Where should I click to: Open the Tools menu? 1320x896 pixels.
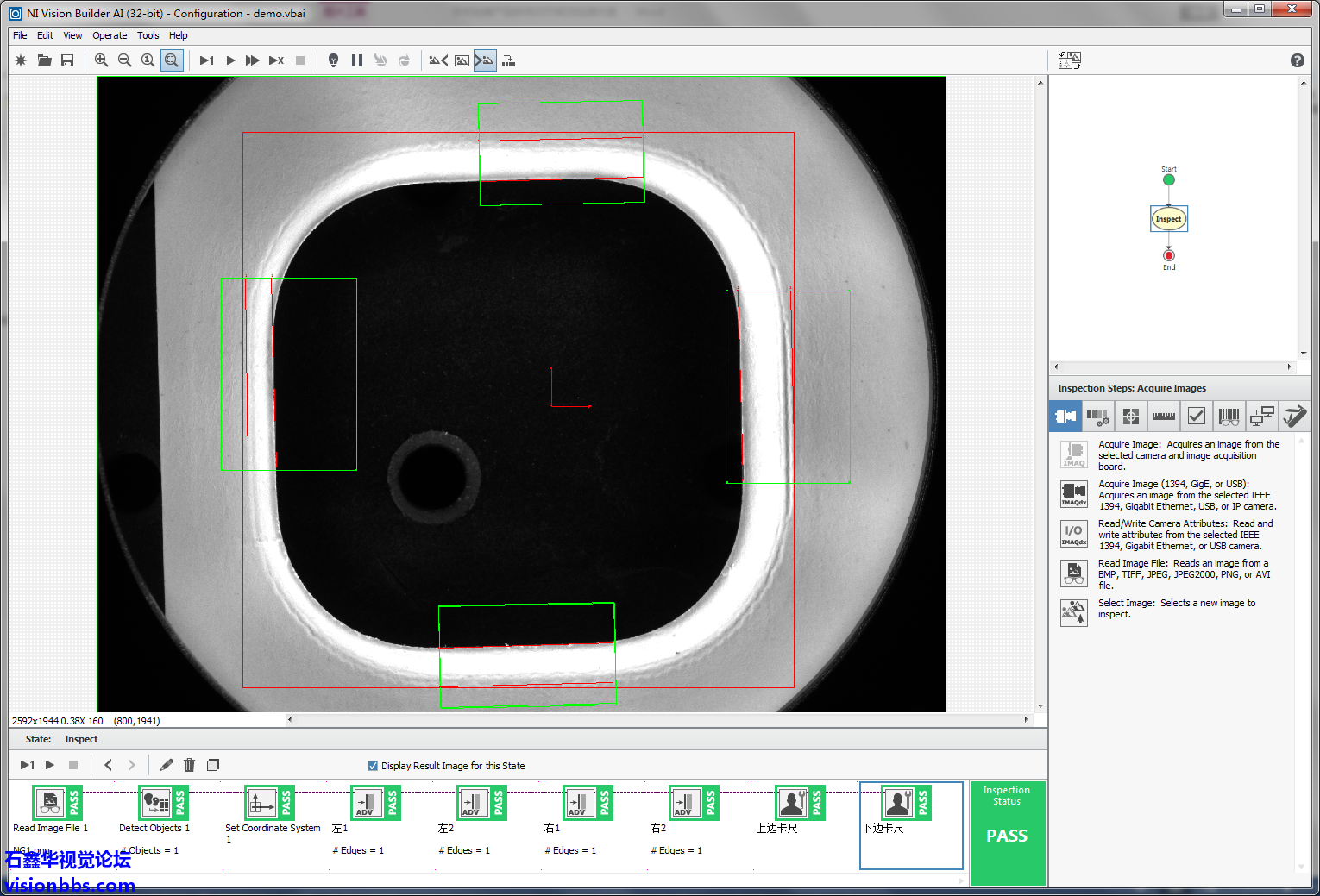coord(148,35)
